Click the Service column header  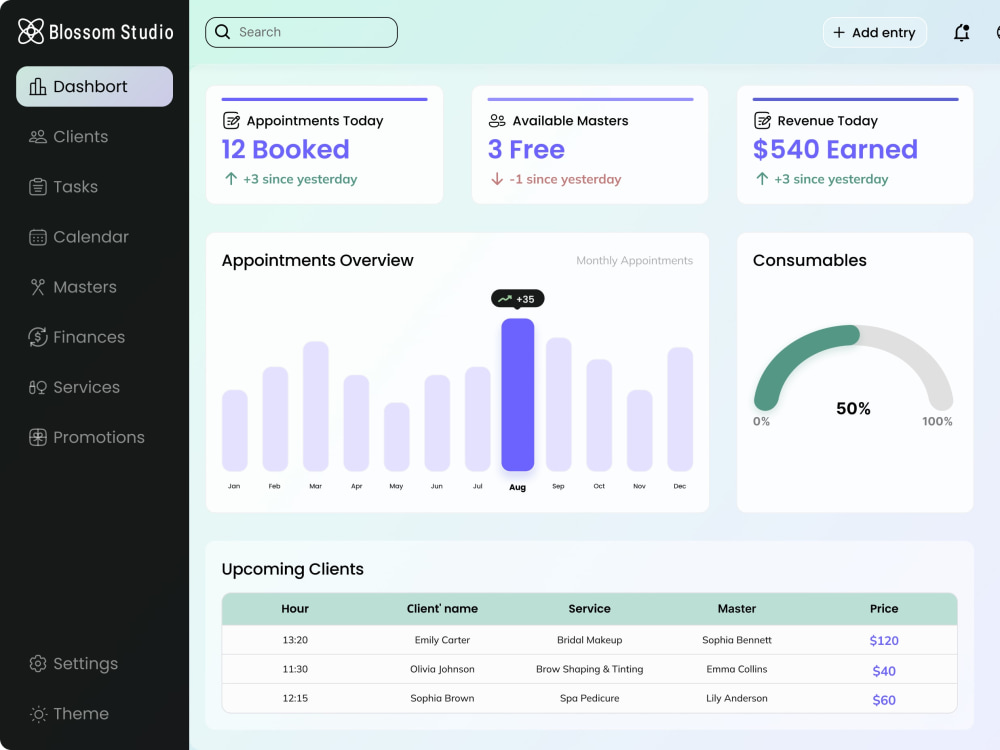point(589,608)
